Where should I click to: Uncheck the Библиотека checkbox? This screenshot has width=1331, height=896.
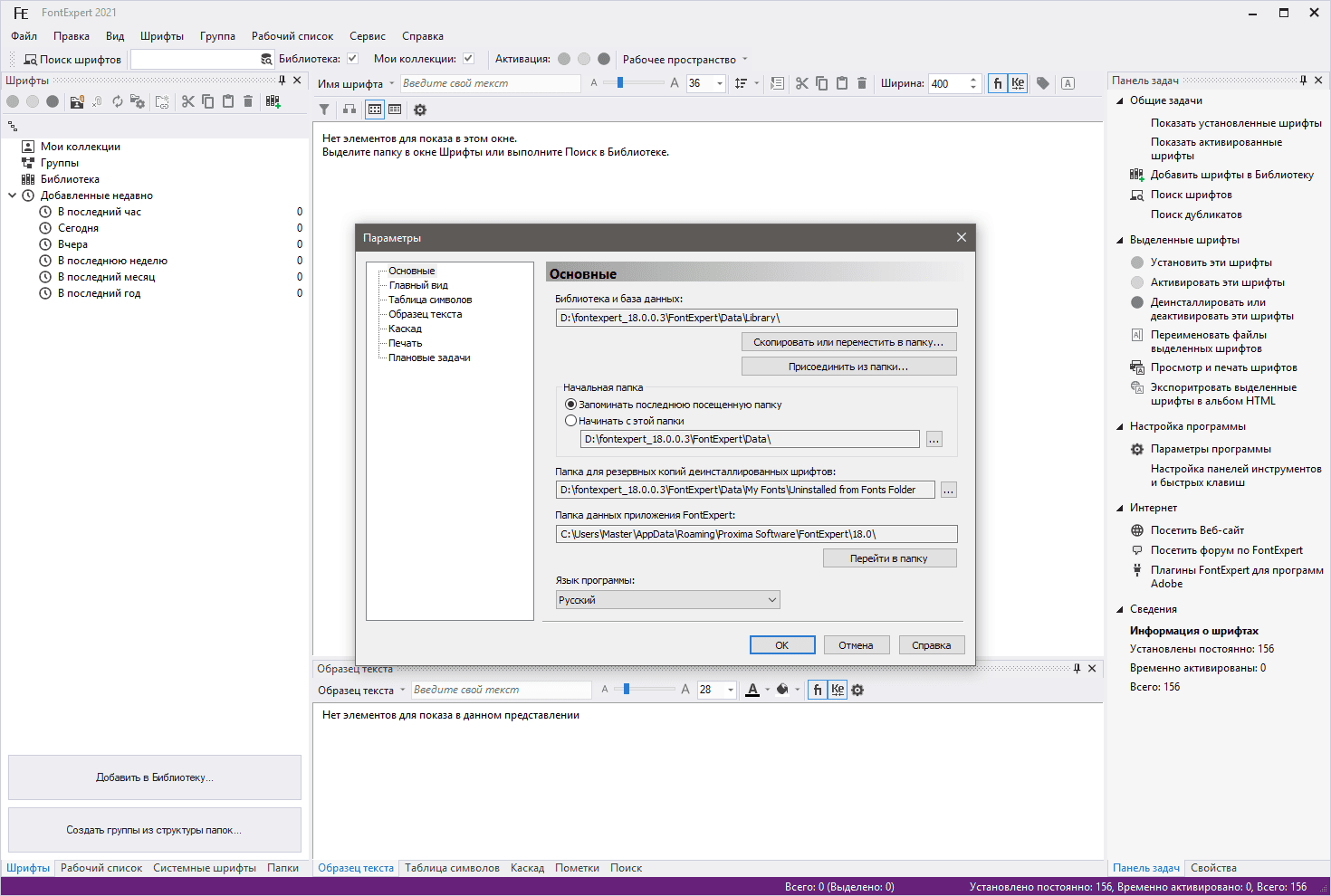coord(352,59)
